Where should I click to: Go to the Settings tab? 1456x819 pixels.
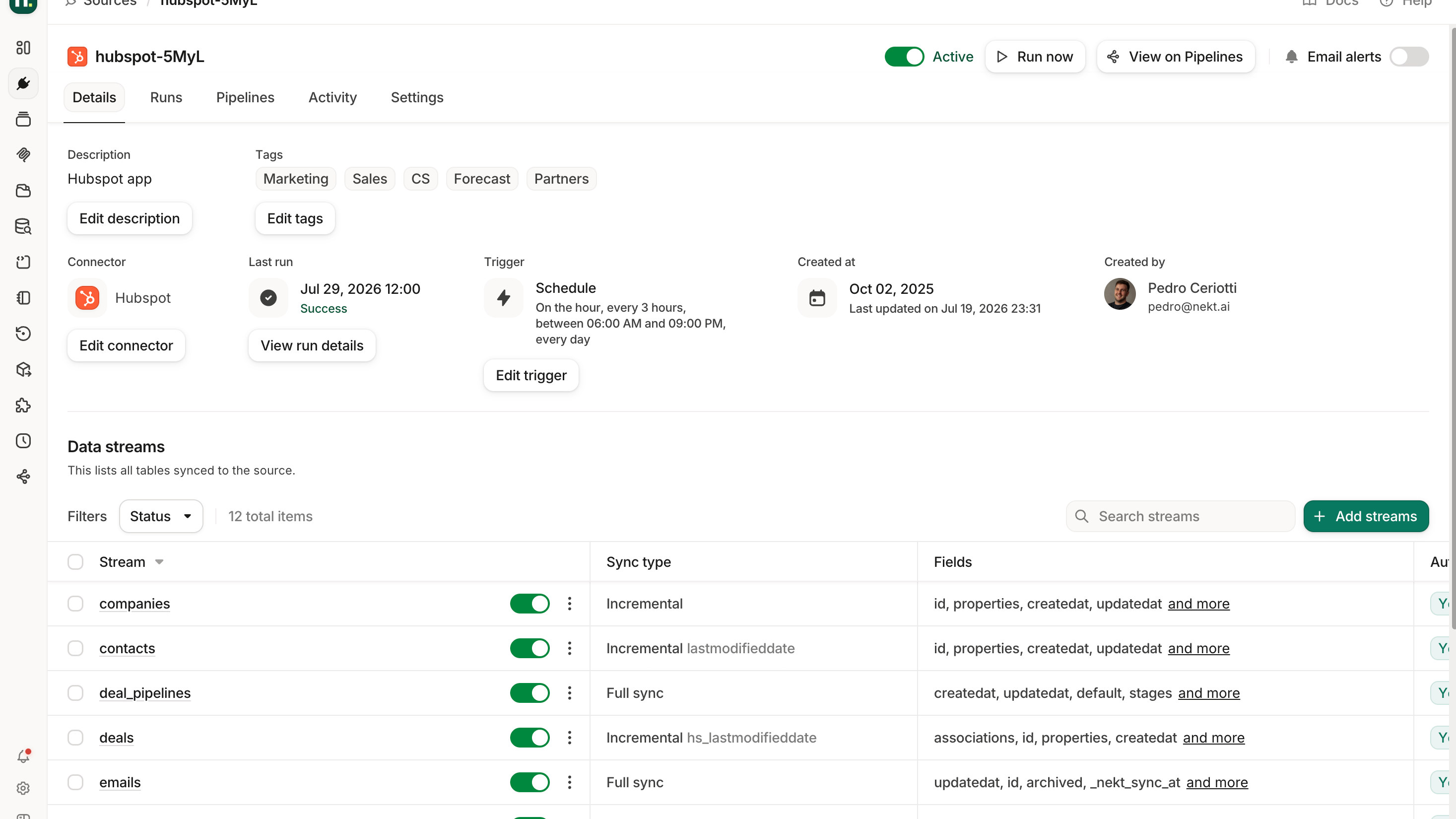pyautogui.click(x=417, y=97)
